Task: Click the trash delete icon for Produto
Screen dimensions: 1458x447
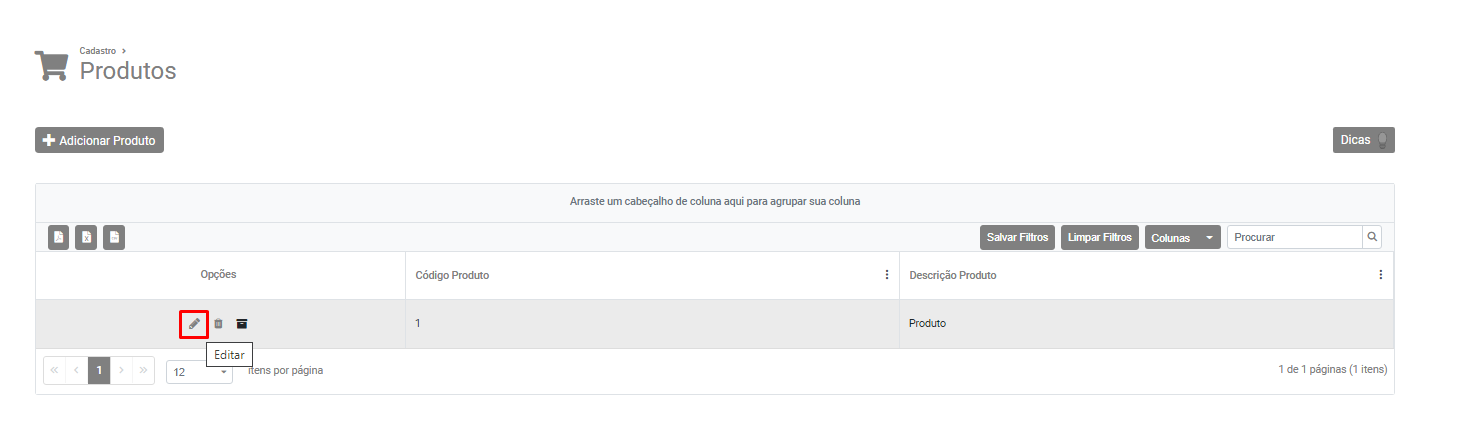Action: point(218,324)
